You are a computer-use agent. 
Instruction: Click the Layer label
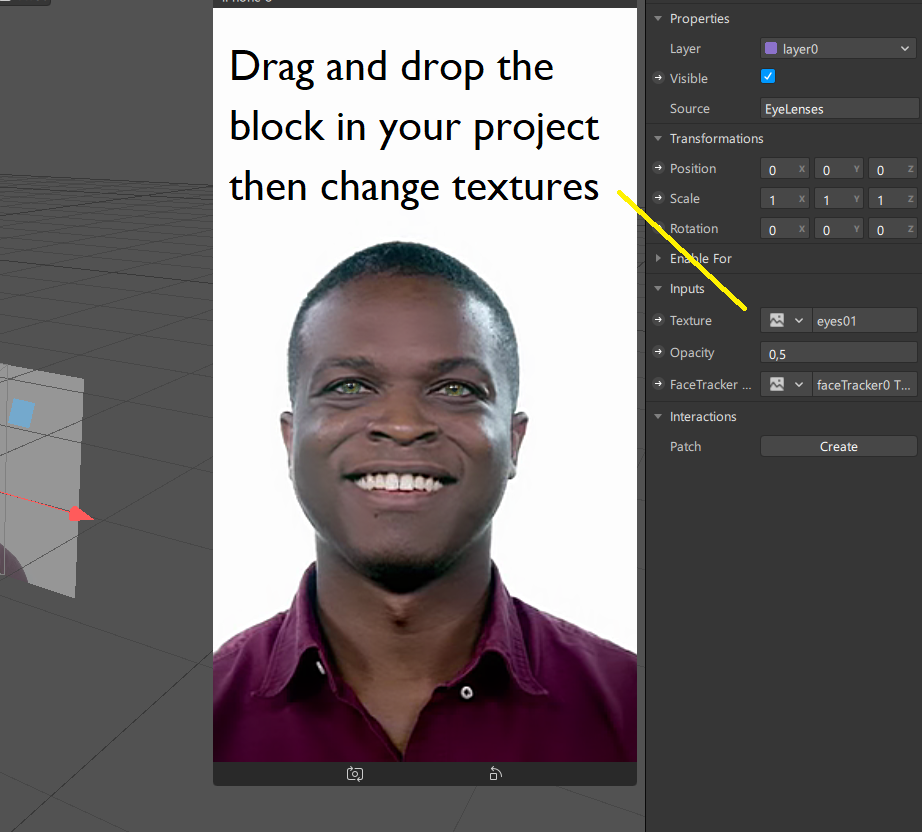685,49
